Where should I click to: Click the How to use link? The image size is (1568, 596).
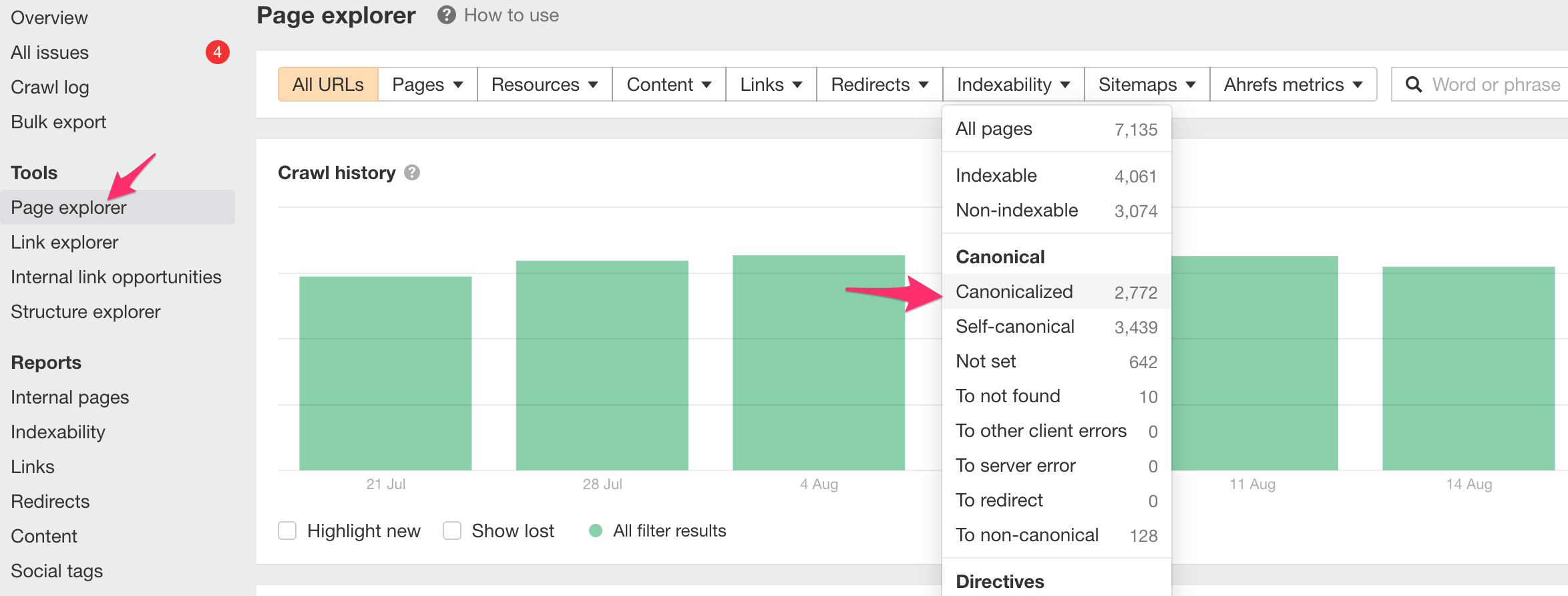point(512,15)
